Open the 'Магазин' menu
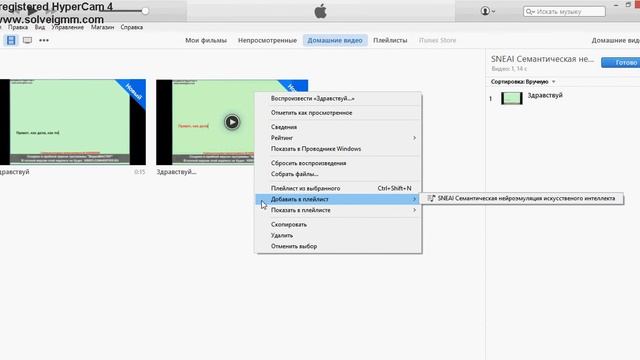The height and width of the screenshot is (360, 640). [x=102, y=27]
